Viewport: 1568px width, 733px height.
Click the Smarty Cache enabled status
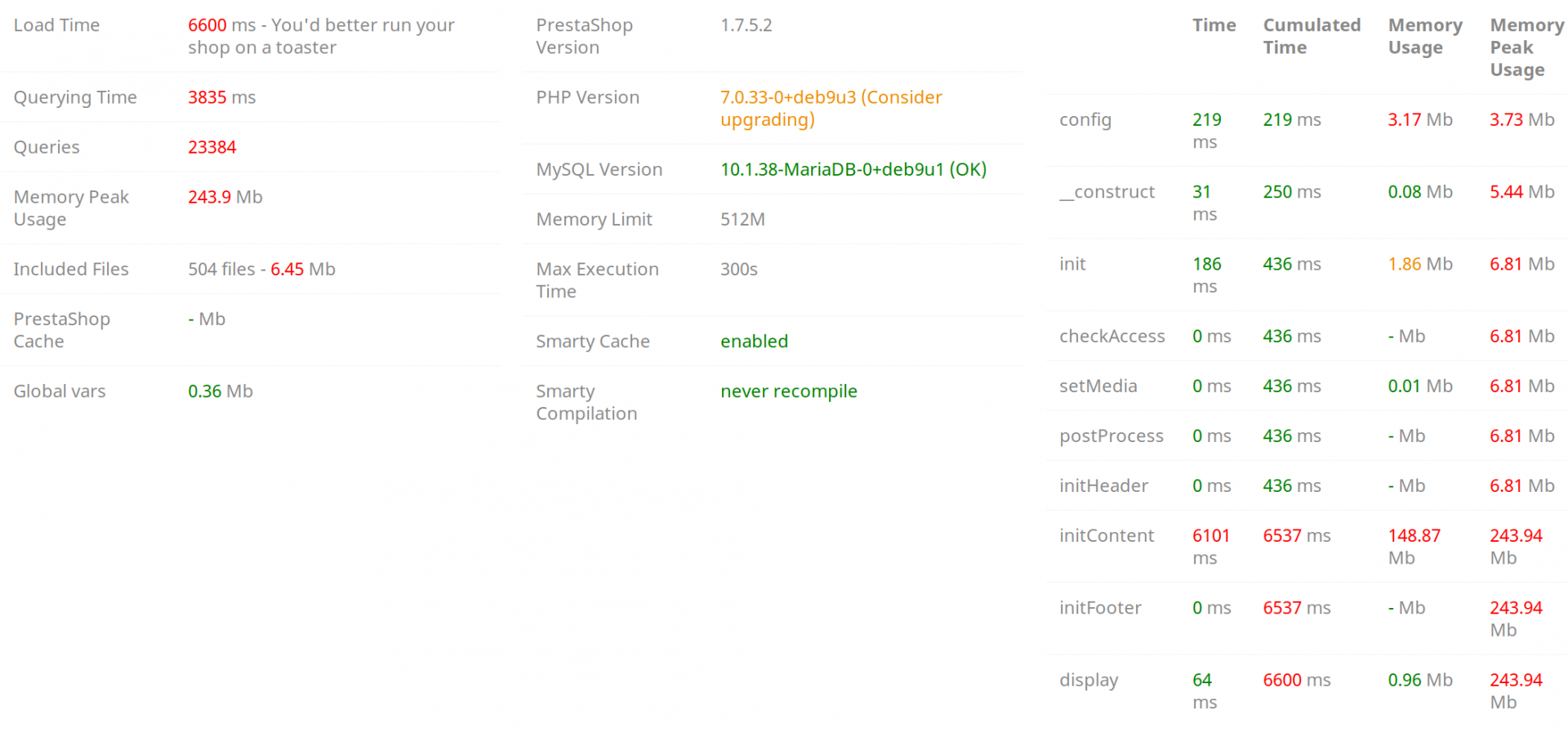[x=754, y=341]
